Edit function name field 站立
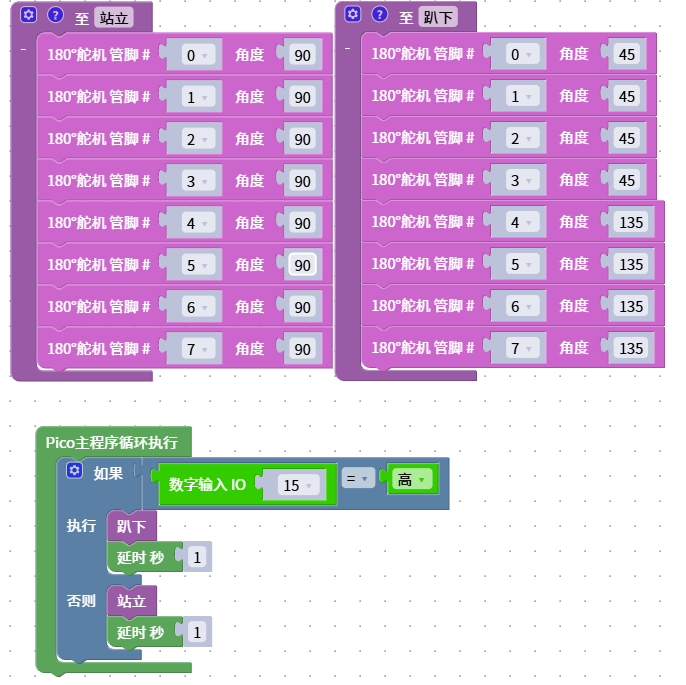Viewport: 686px width, 685px height. [x=114, y=18]
